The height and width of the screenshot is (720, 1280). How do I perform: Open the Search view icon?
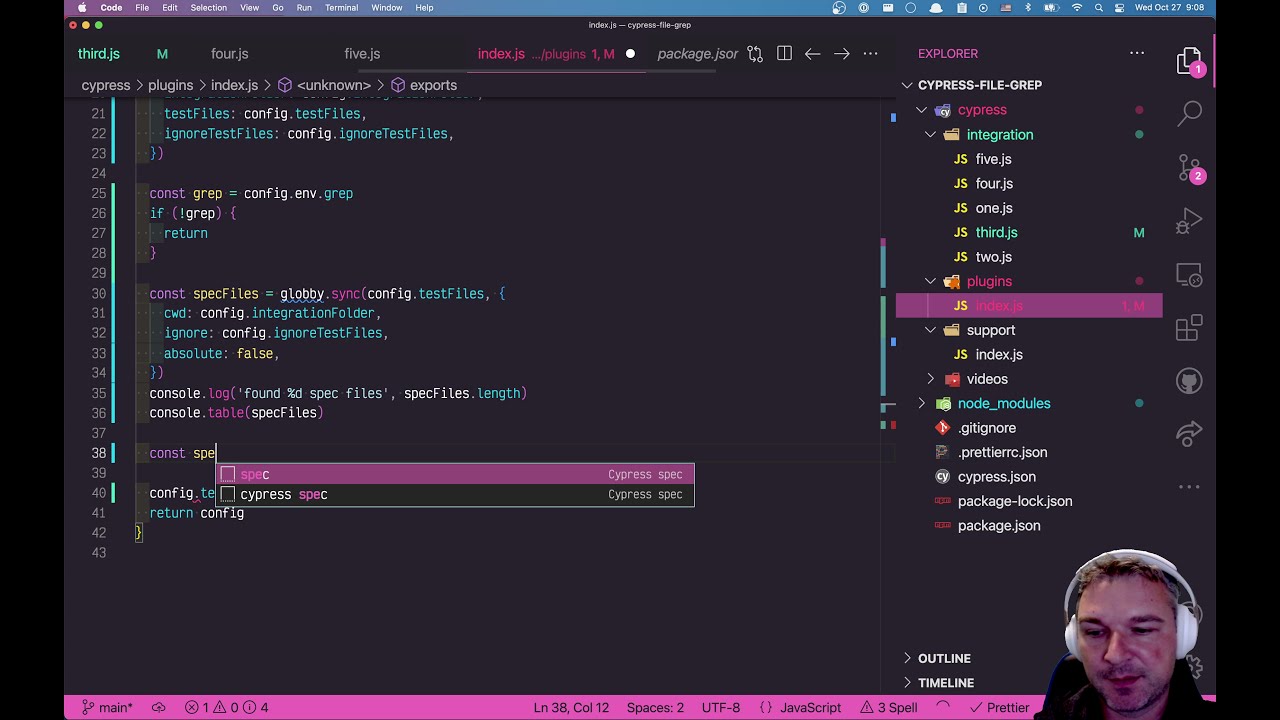(x=1189, y=113)
